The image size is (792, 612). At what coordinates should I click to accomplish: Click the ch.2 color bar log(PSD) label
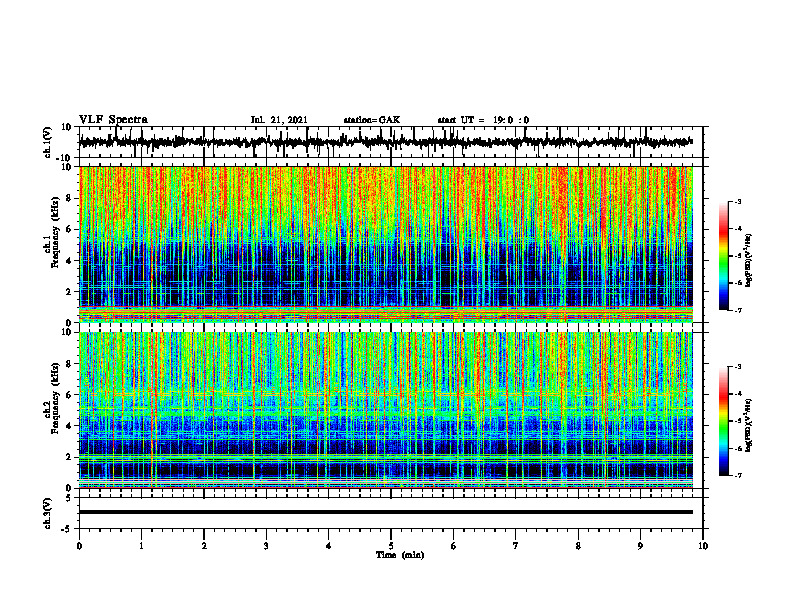click(749, 425)
